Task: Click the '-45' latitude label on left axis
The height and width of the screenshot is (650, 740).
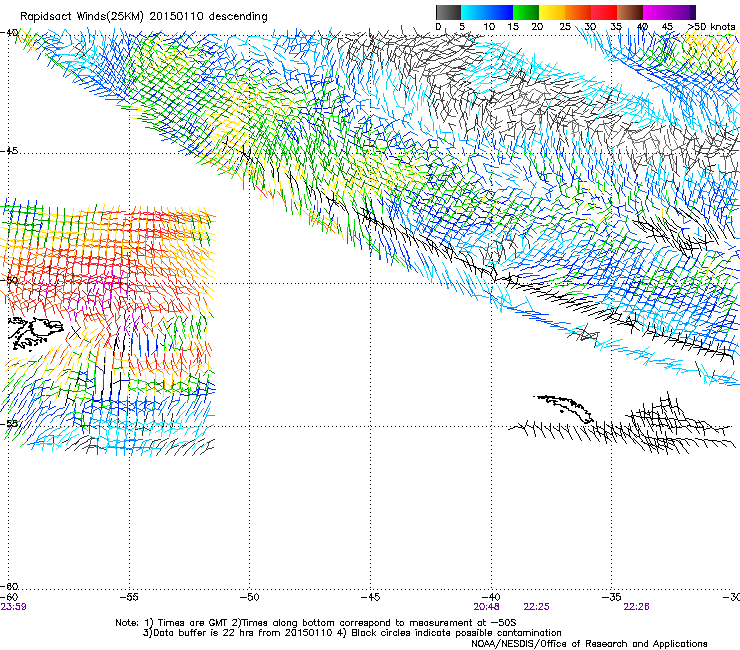Action: point(9,151)
